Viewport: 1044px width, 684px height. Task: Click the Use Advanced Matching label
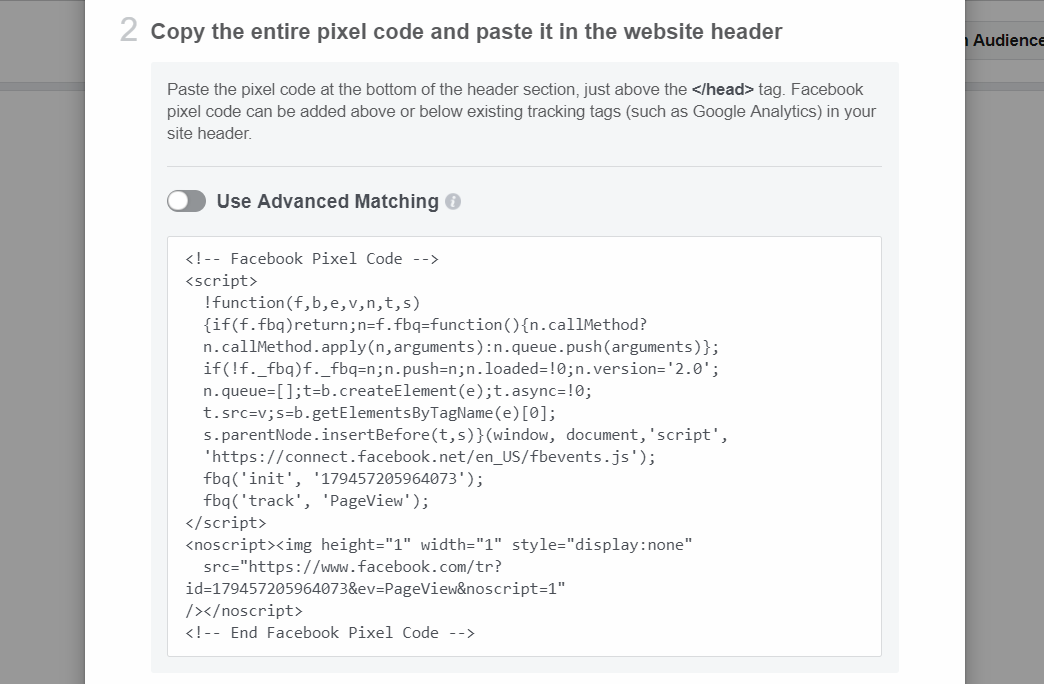(x=328, y=201)
